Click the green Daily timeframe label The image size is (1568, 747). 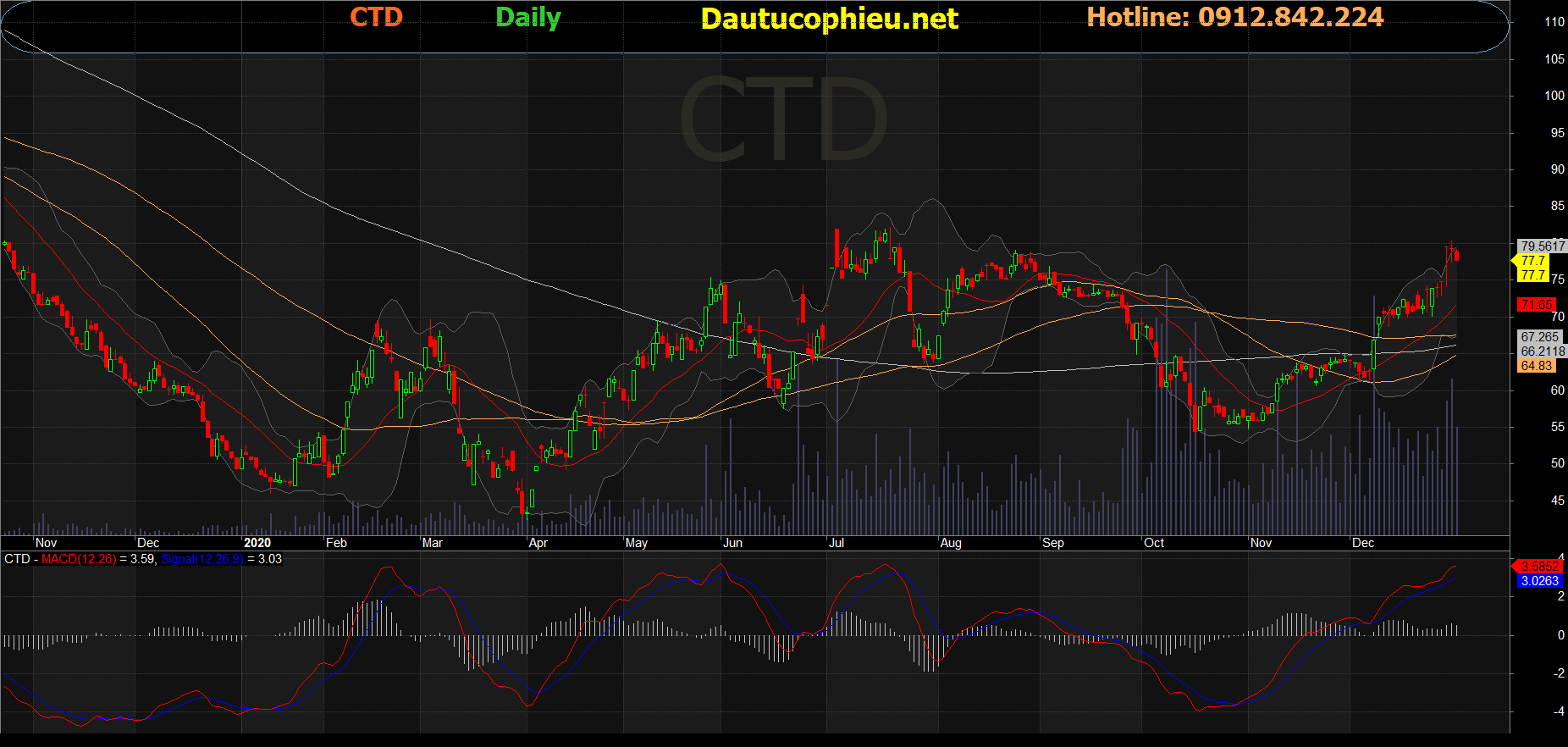528,18
